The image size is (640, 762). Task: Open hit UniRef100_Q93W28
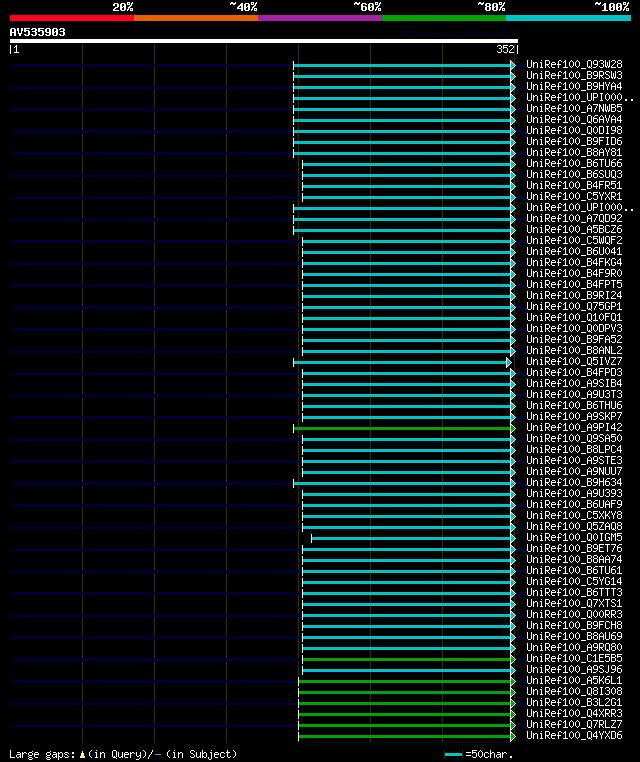(x=574, y=65)
